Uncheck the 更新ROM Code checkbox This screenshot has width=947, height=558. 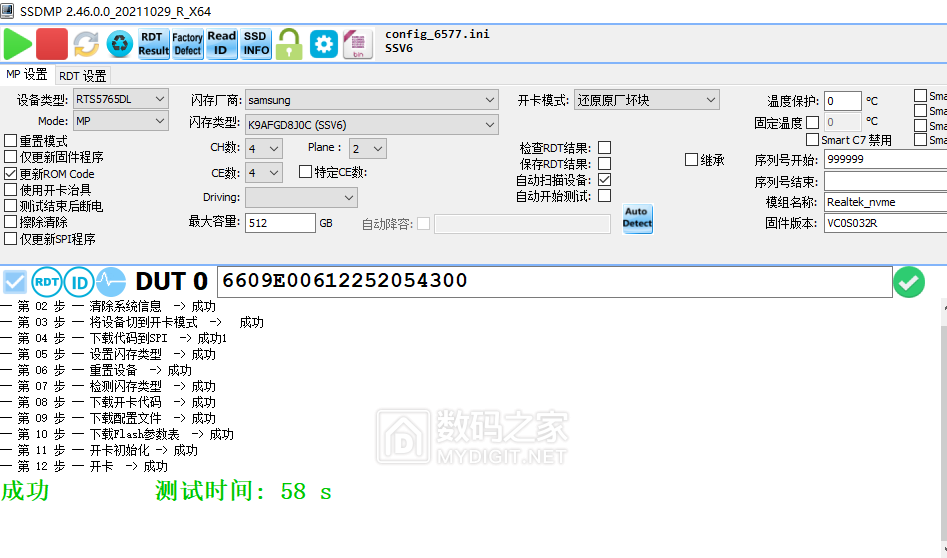click(11, 173)
